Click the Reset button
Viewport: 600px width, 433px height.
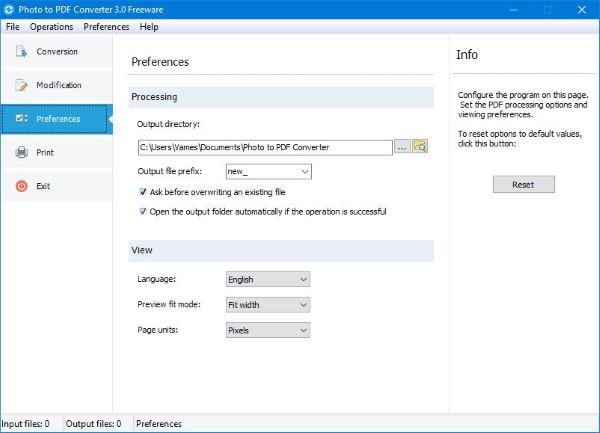click(x=523, y=184)
